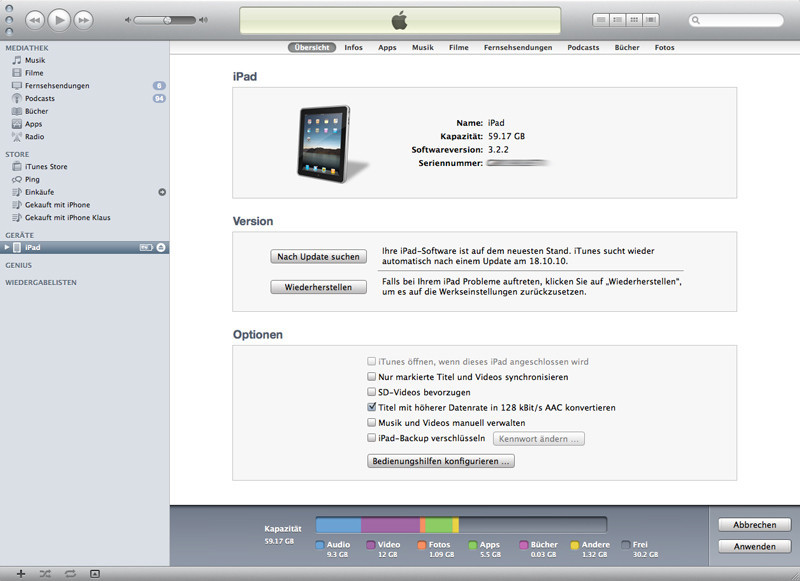Viewport: 800px width, 581px height.
Task: Show artwork viewer icon in bottom bar
Action: [95, 574]
